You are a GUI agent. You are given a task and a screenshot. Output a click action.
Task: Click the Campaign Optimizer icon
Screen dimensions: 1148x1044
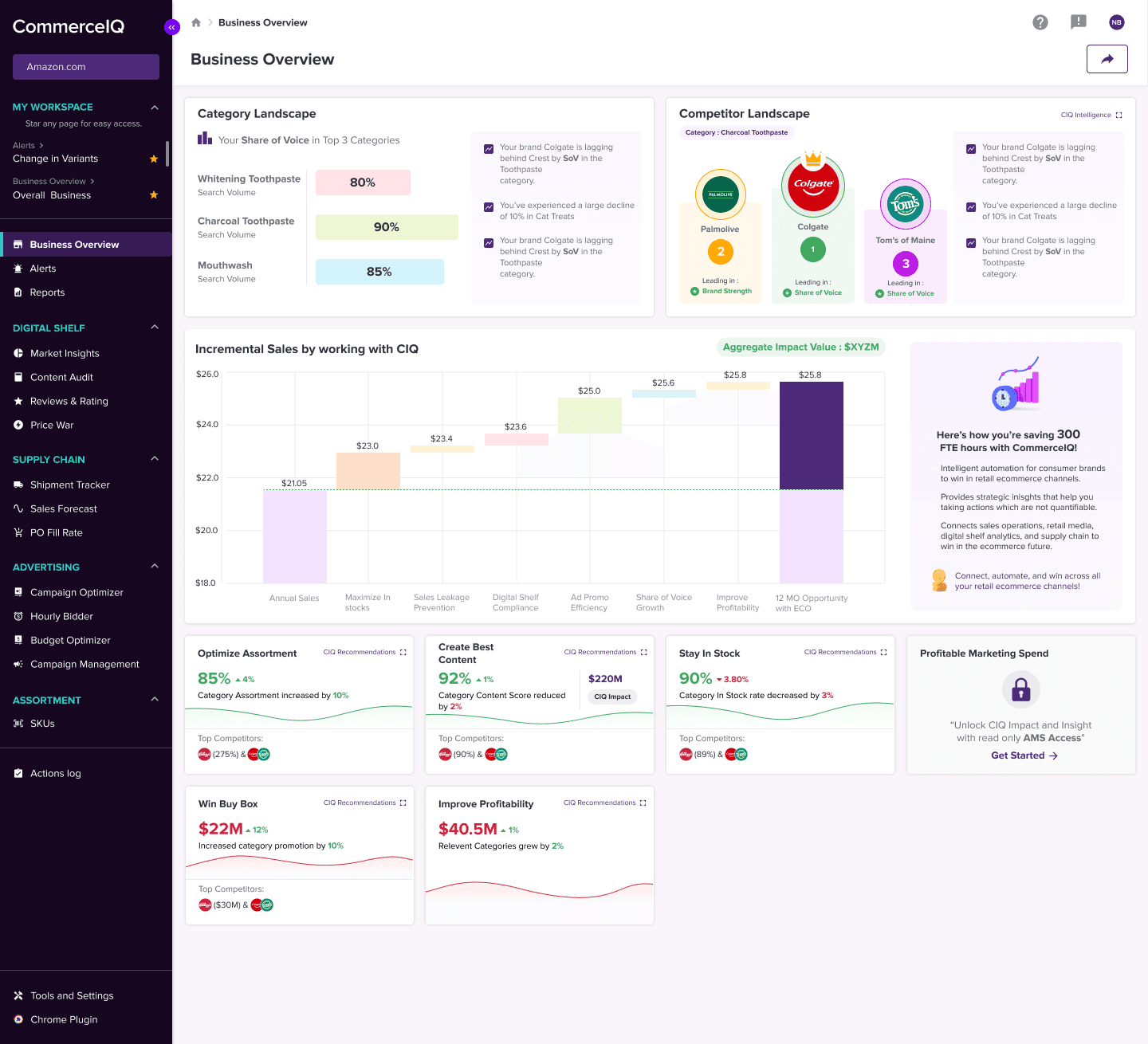(18, 592)
